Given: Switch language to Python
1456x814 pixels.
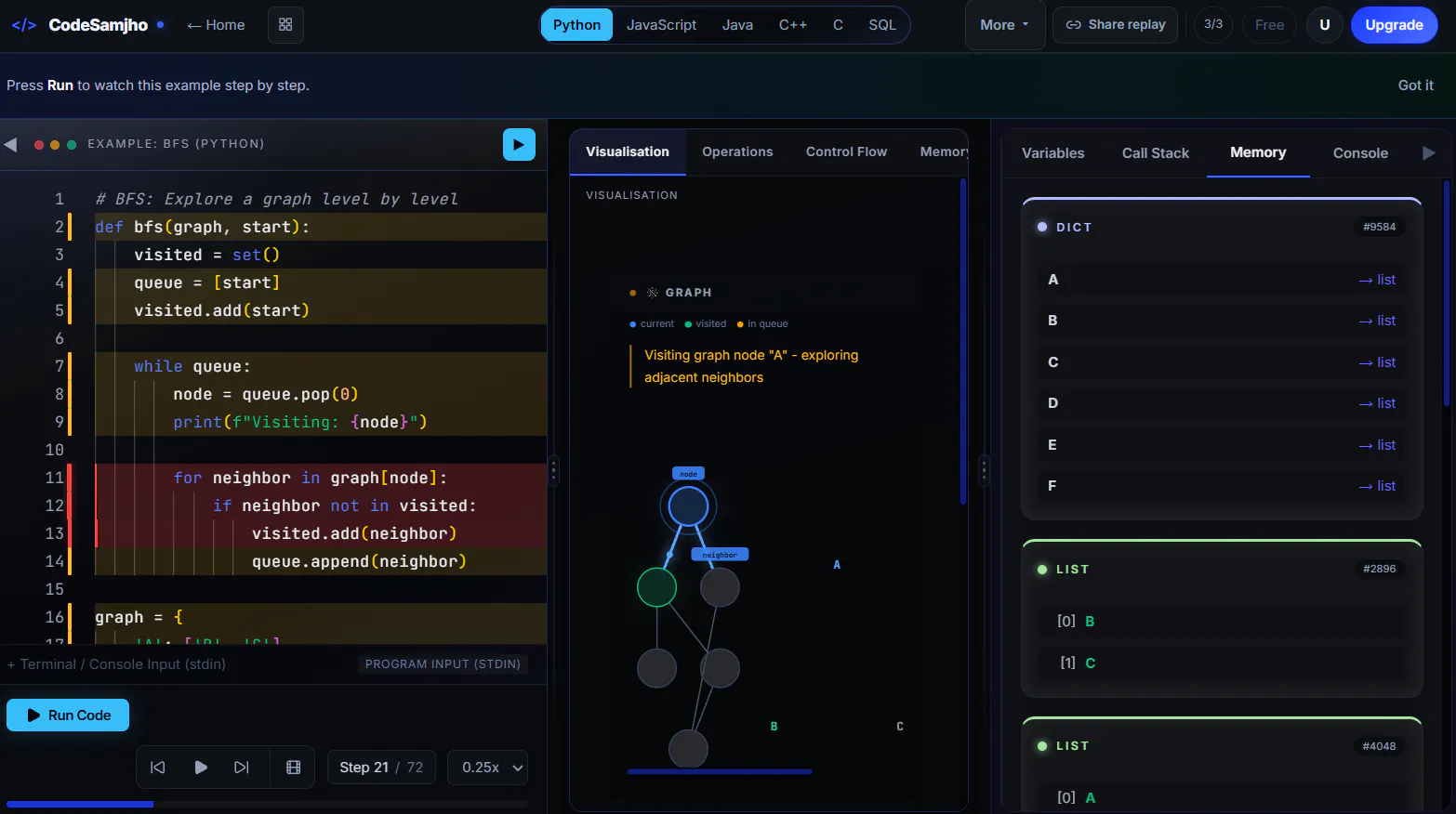Looking at the screenshot, I should (x=576, y=25).
